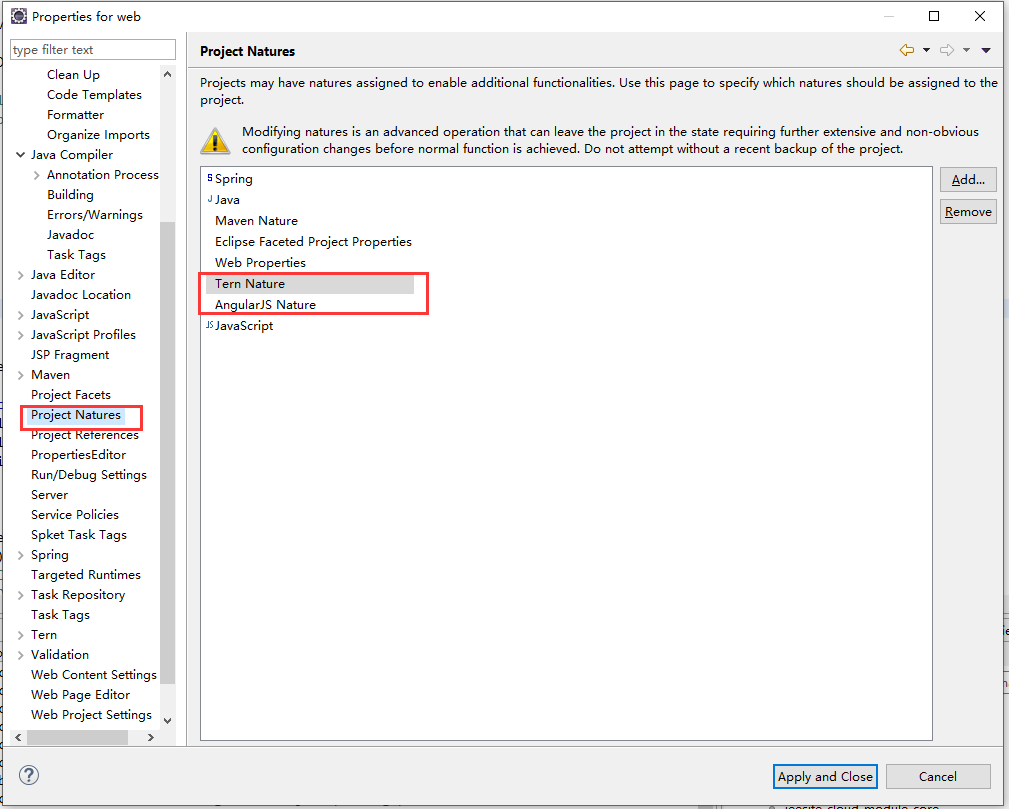The height and width of the screenshot is (809, 1009).
Task: Open Formatter preferences page
Action: (75, 115)
